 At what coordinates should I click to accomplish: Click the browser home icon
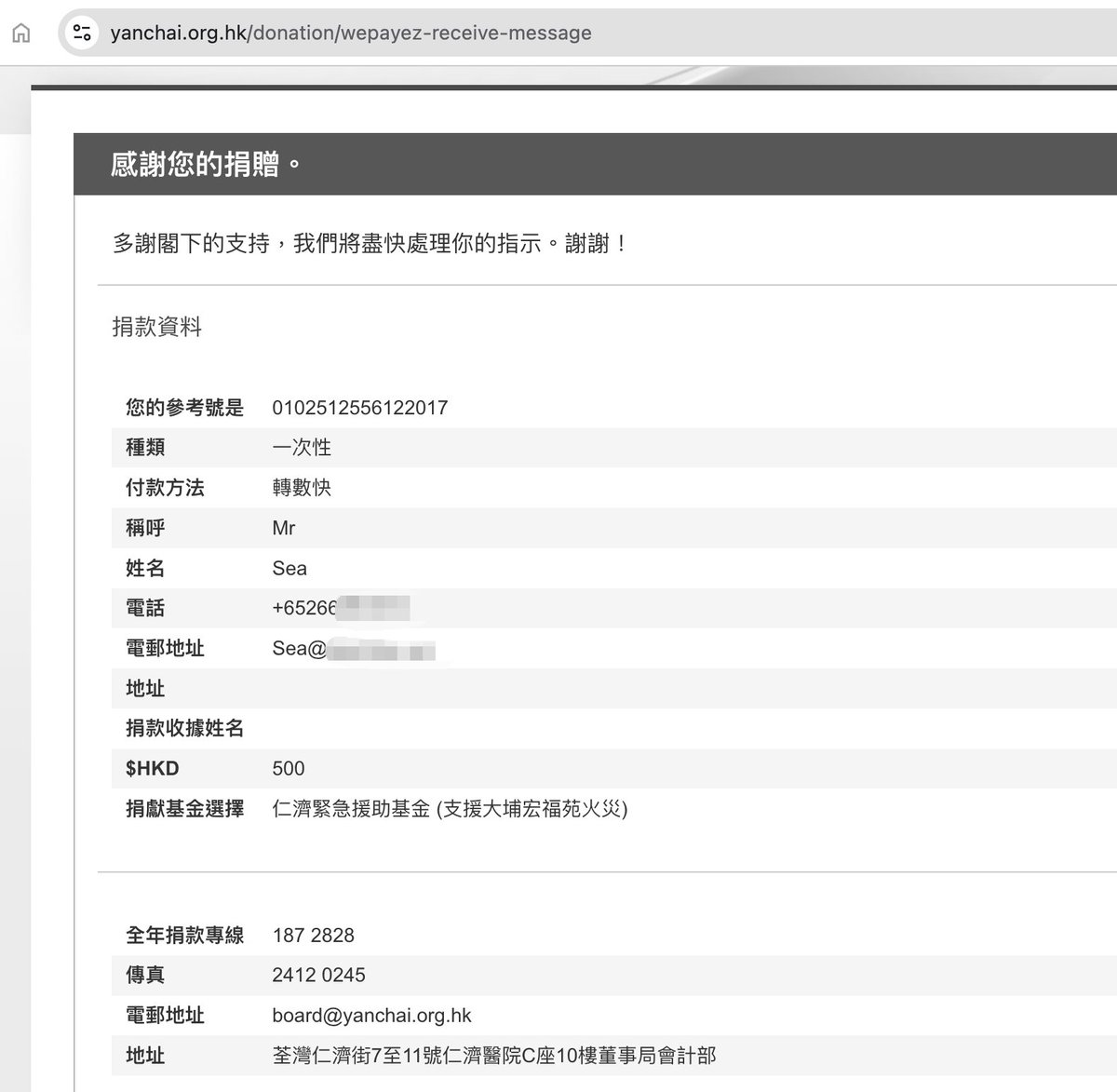(x=21, y=34)
